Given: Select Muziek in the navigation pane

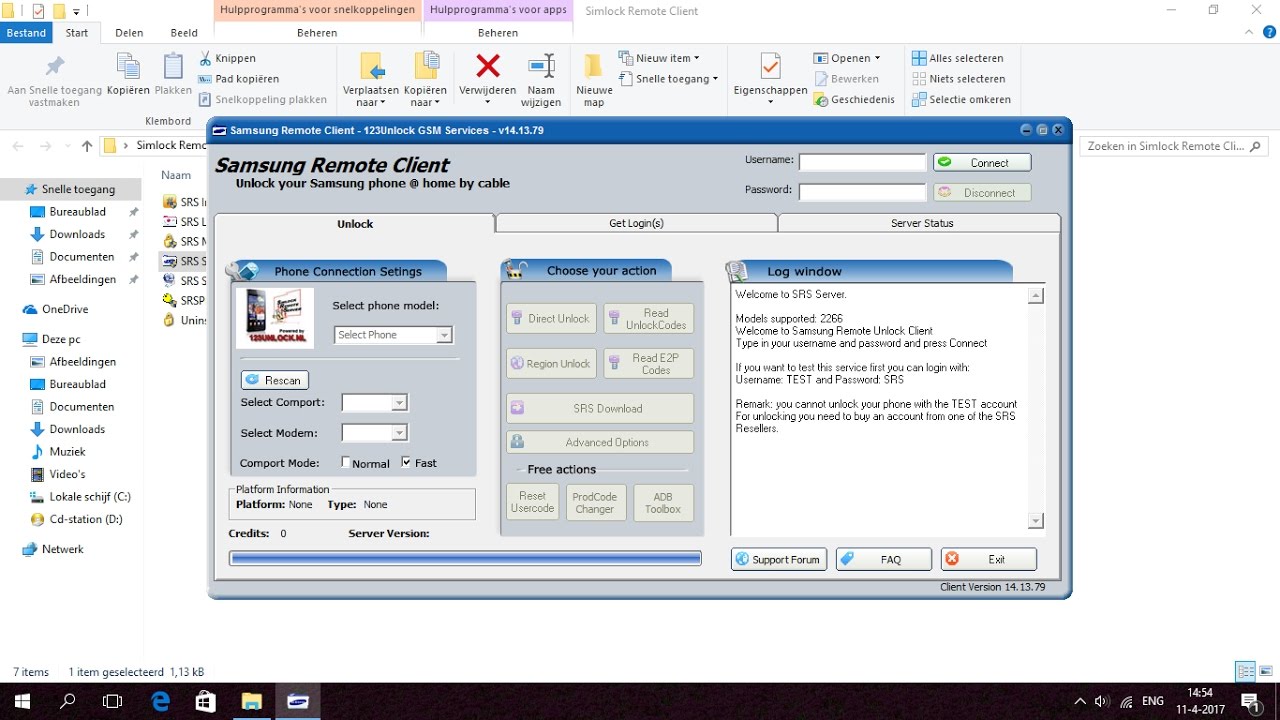Looking at the screenshot, I should [x=68, y=452].
